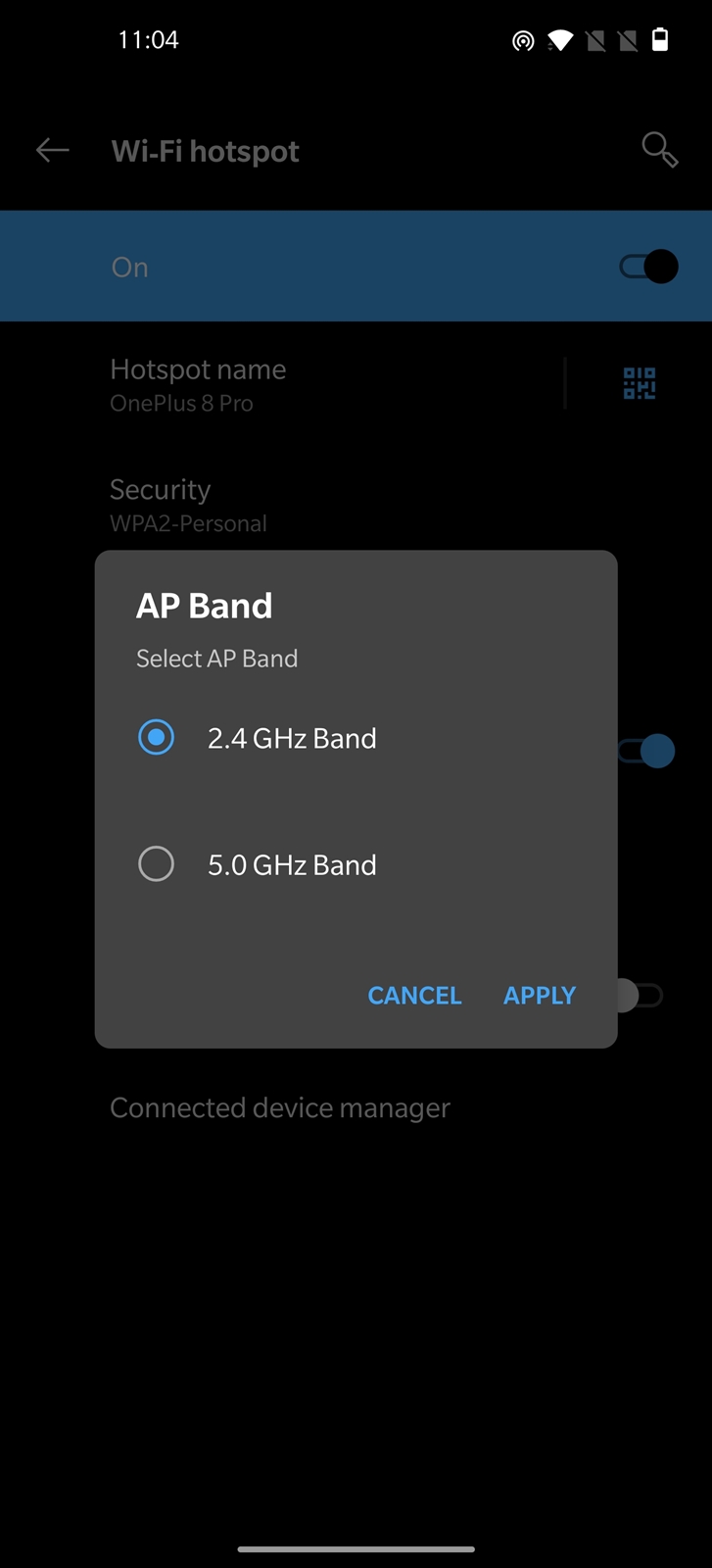Tap the back arrow icon
Viewport: 712px width, 1568px height.
coord(53,150)
